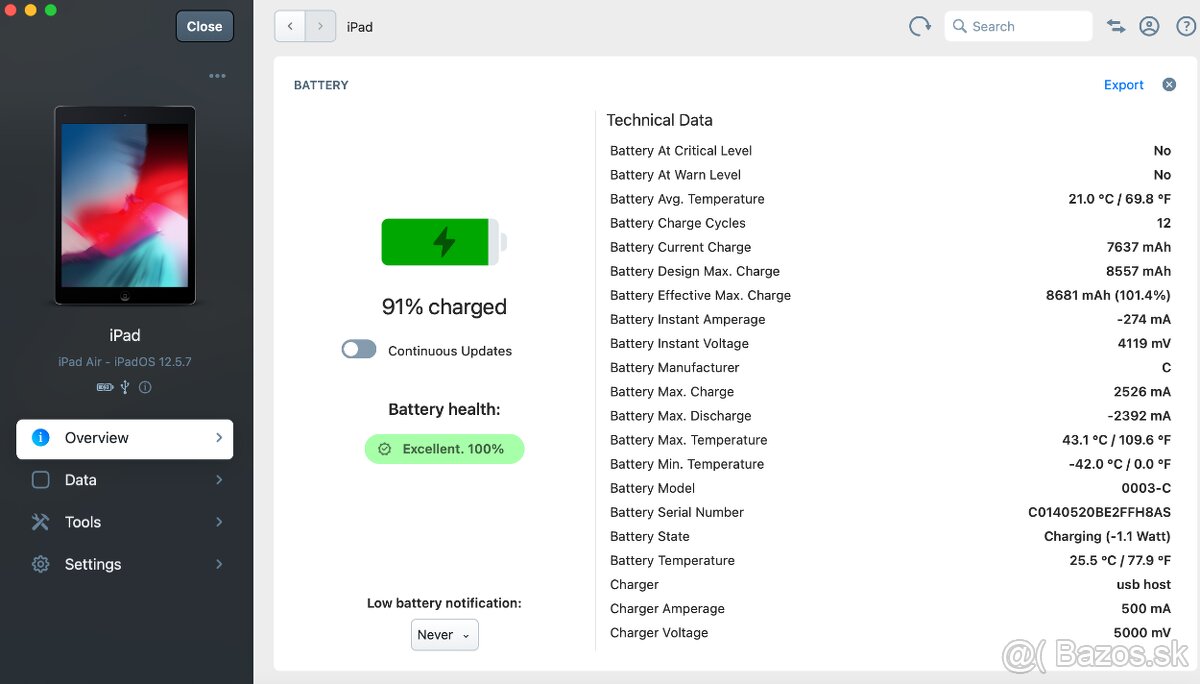This screenshot has width=1200, height=684.
Task: Click the Export link
Action: pos(1123,85)
